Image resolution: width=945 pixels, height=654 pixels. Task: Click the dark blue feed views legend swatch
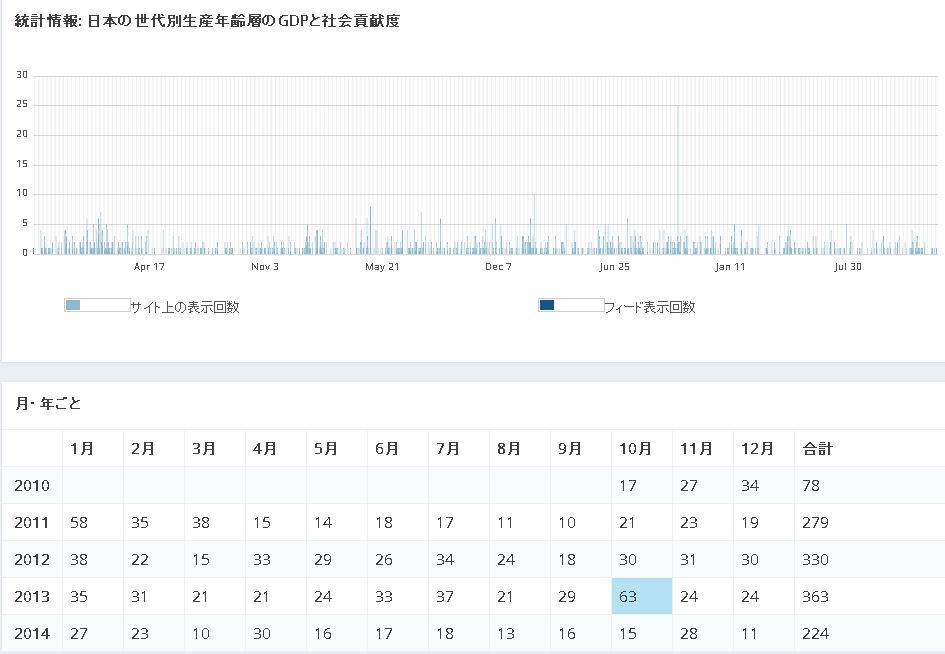pyautogui.click(x=547, y=305)
